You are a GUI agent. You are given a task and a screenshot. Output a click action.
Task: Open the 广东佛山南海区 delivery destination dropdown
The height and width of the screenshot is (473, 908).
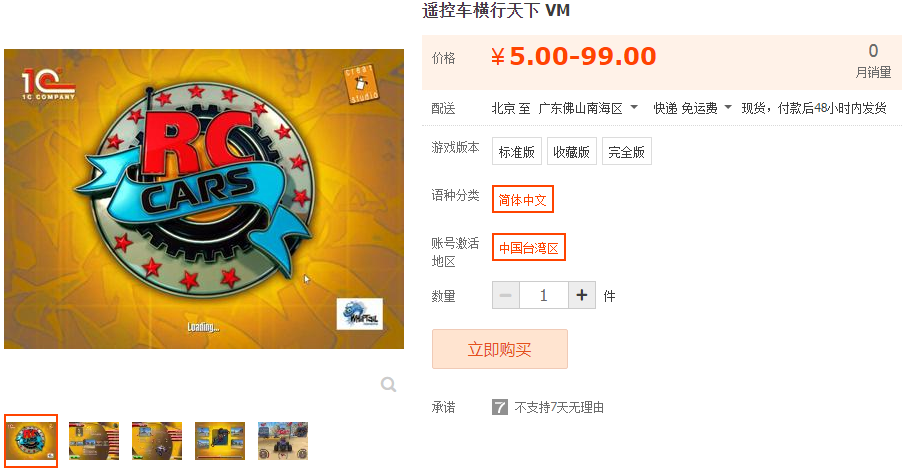pyautogui.click(x=588, y=108)
